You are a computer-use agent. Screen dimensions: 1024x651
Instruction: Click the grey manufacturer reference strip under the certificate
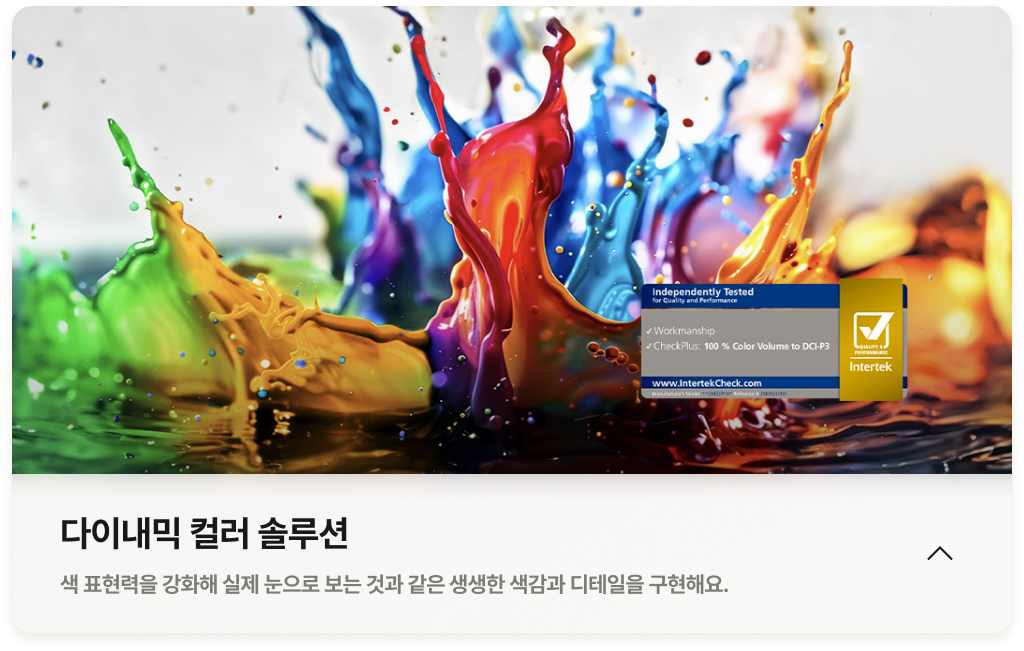(740, 395)
